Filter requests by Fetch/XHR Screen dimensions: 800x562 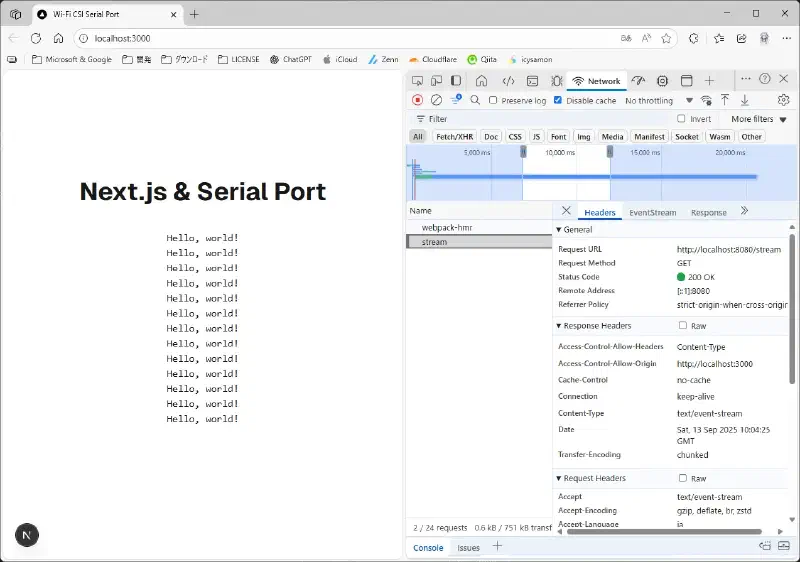(455, 137)
